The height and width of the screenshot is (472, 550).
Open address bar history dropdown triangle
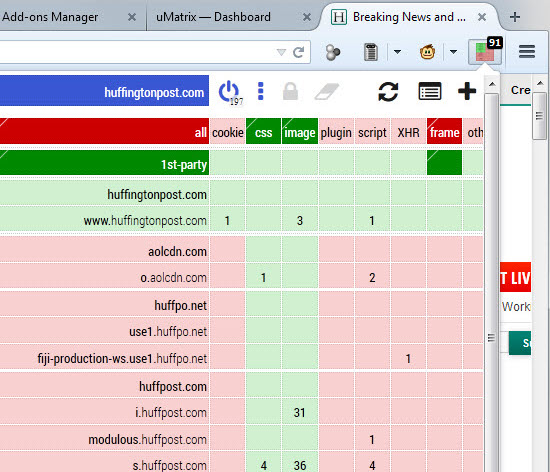pyautogui.click(x=281, y=52)
